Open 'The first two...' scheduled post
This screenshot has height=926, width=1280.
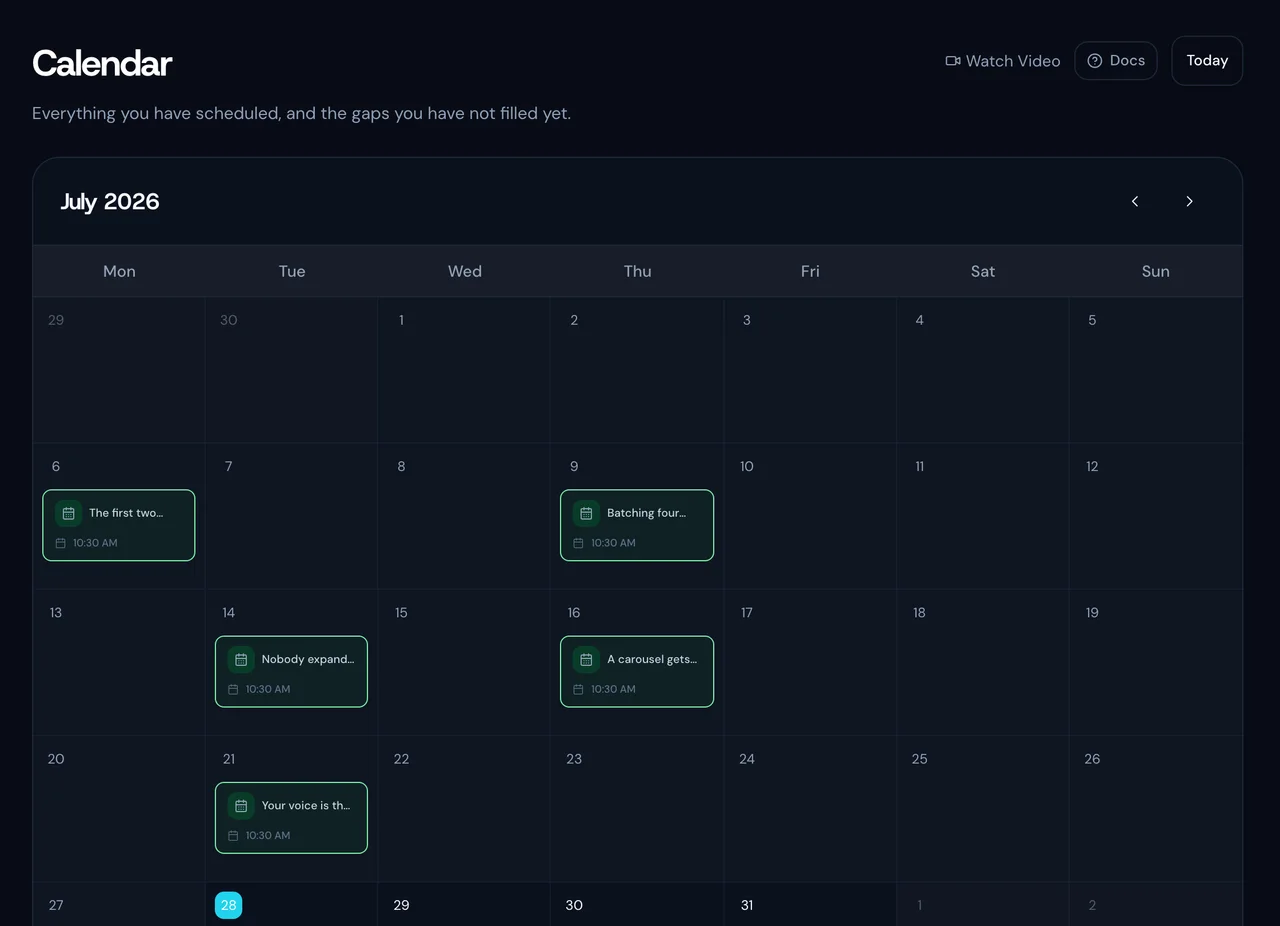click(119, 525)
